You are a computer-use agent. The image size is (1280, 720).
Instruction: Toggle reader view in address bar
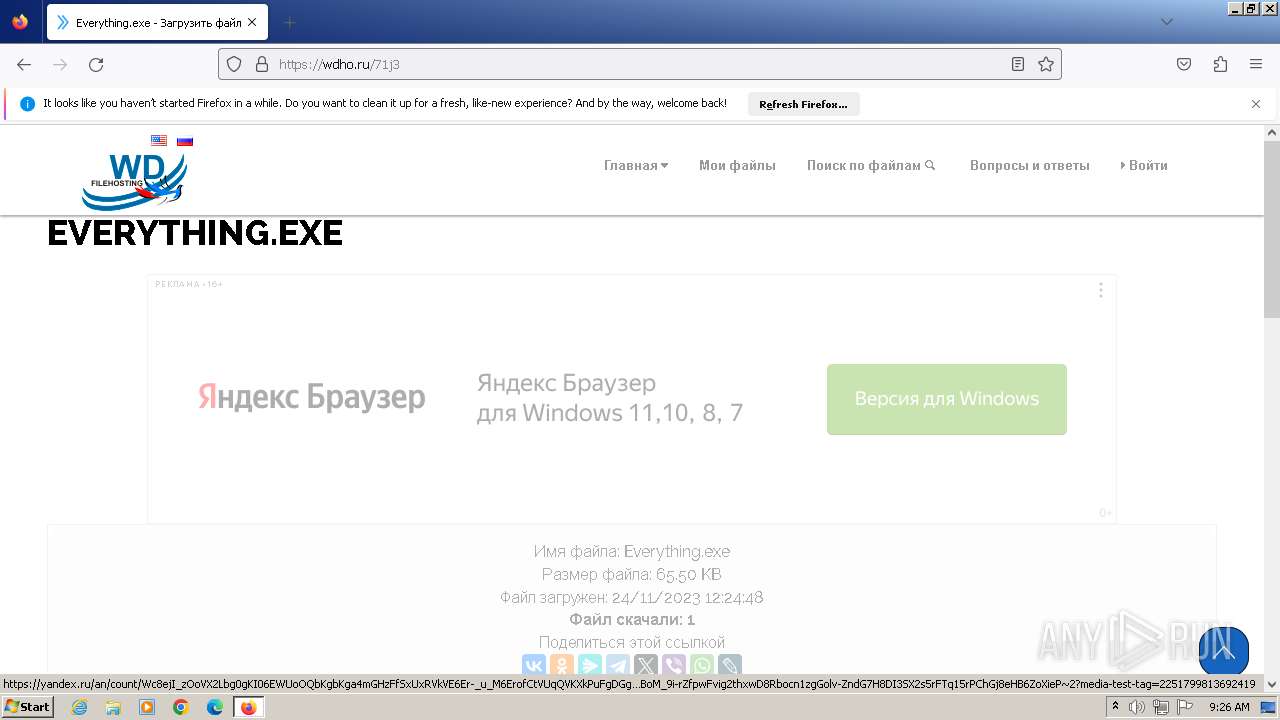coord(1018,64)
